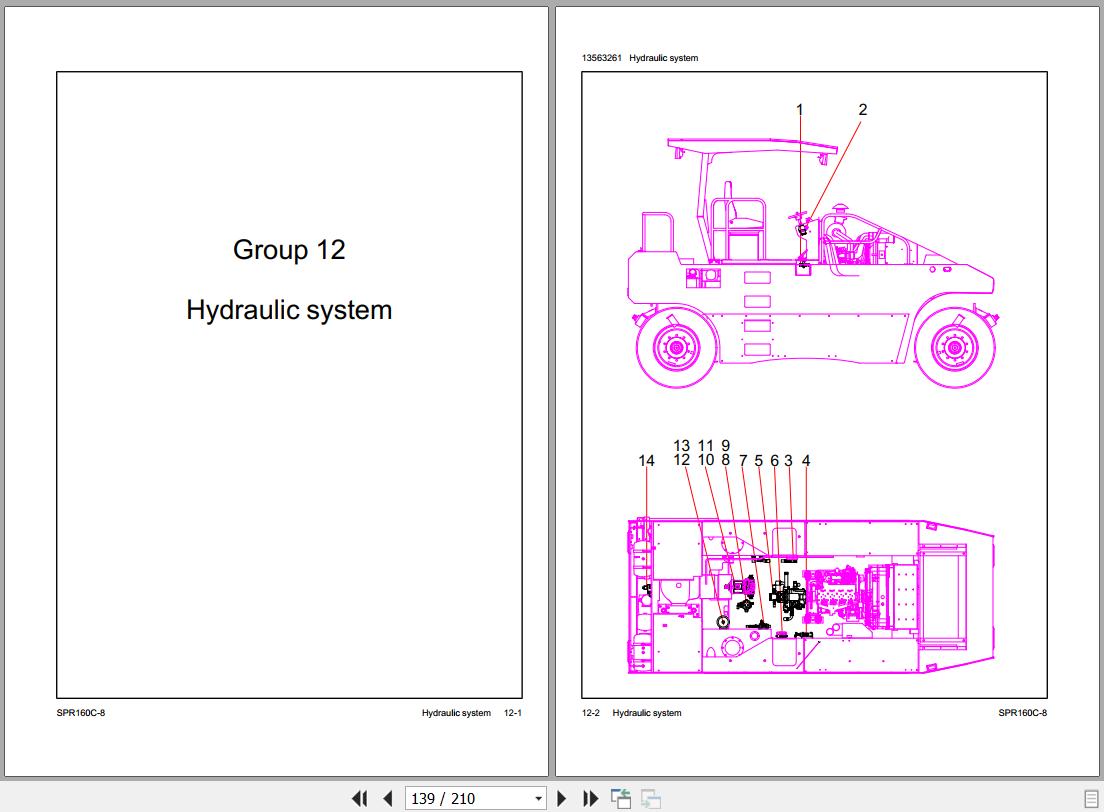Click the front wheel in side view drawing

click(955, 348)
